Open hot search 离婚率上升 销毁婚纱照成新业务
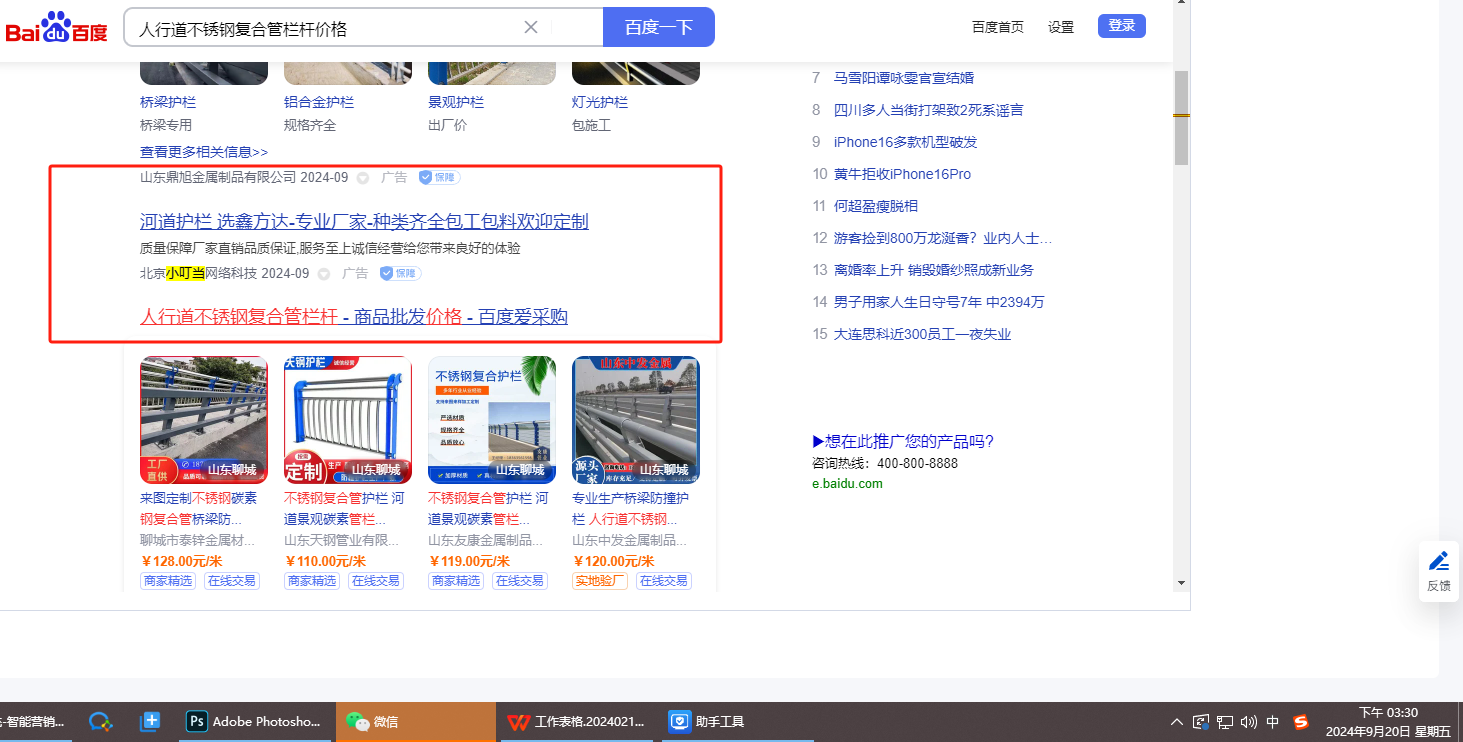Viewport: 1463px width, 742px height. (934, 270)
